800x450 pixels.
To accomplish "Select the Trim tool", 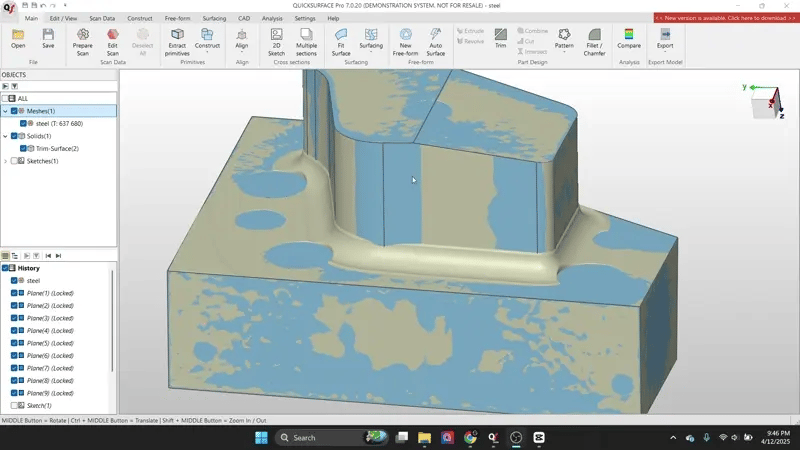I will [x=500, y=39].
